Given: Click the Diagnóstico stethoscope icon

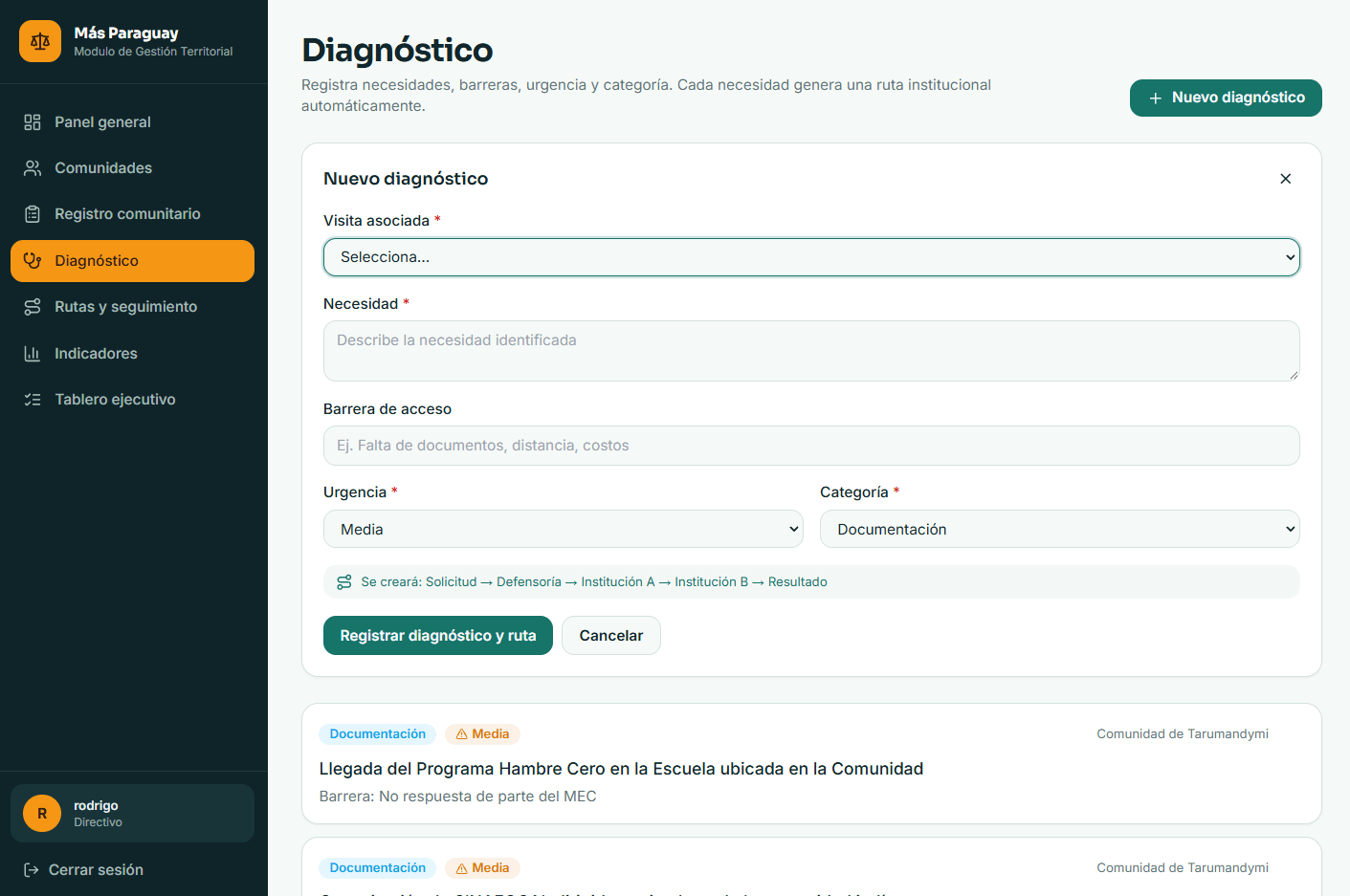Looking at the screenshot, I should tap(33, 261).
